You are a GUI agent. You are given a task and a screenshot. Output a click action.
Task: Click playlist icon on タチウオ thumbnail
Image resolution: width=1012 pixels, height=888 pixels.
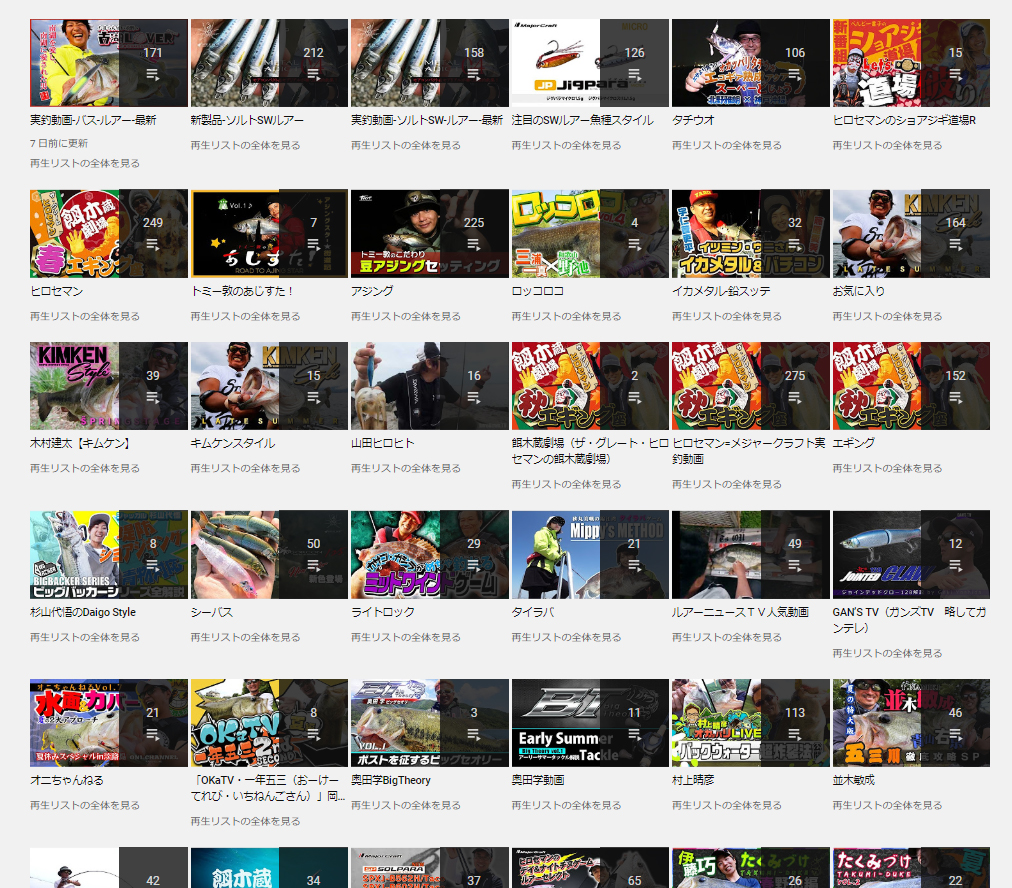pos(795,75)
